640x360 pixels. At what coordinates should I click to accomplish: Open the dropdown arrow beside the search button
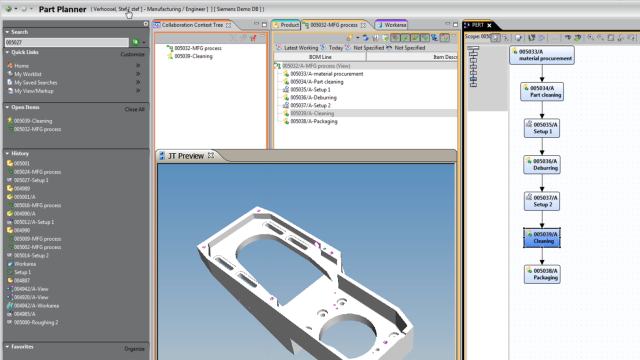pos(144,42)
